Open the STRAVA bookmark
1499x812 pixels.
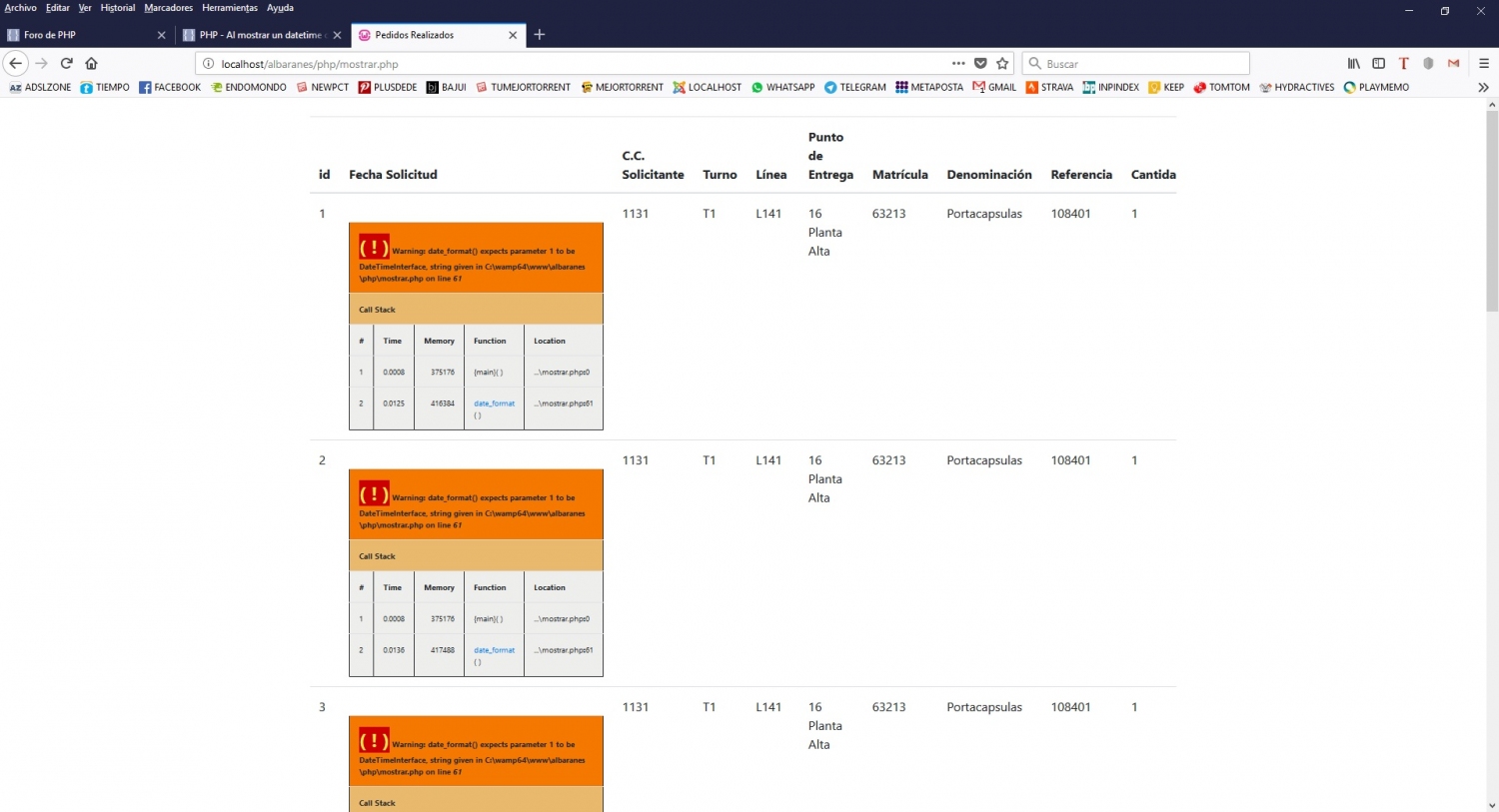click(x=1049, y=87)
